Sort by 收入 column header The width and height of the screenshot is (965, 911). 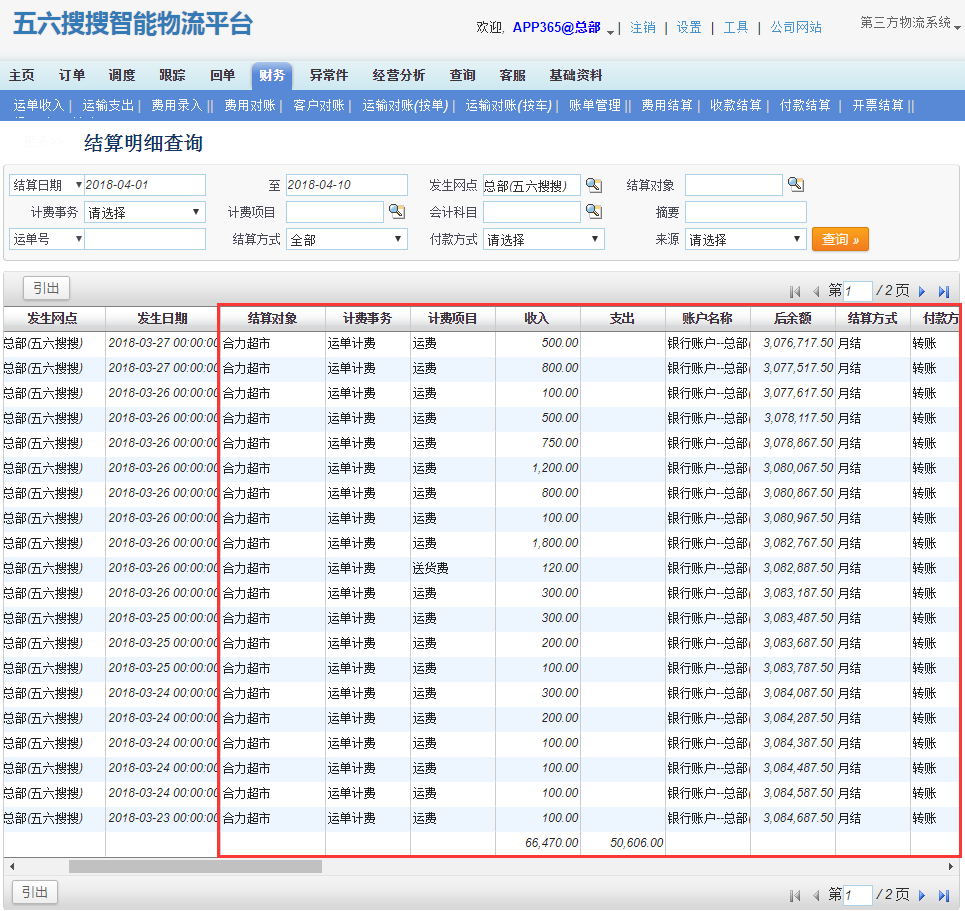point(537,318)
